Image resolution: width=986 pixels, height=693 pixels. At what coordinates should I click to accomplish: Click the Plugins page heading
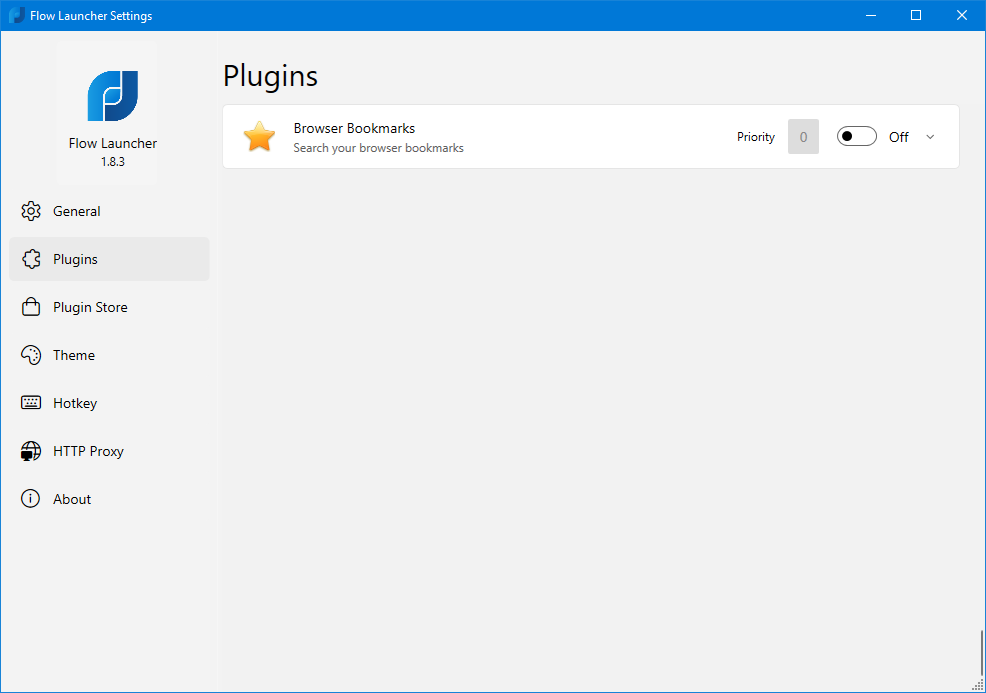pyautogui.click(x=270, y=77)
